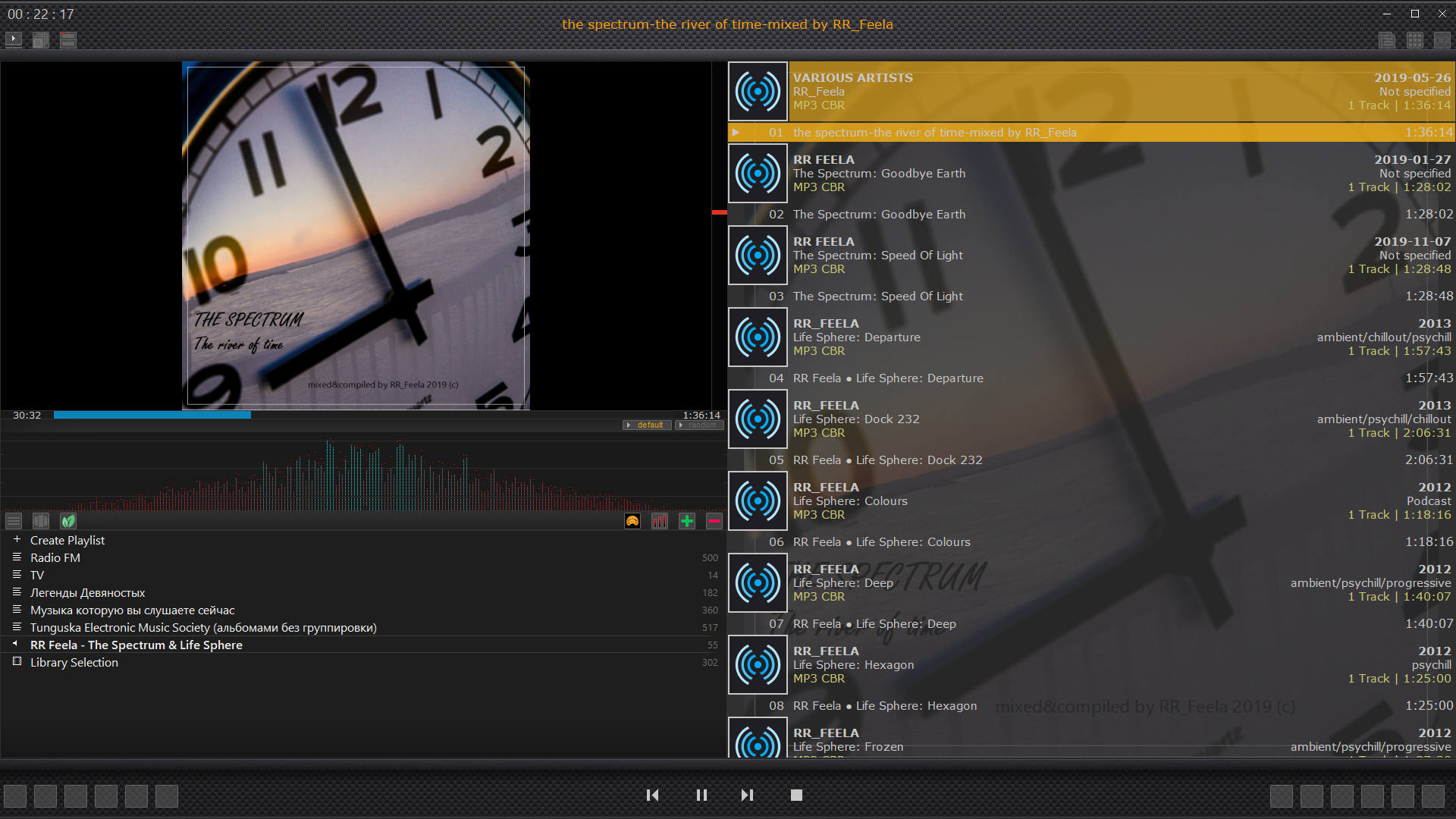Expand Create Playlist with the plus sign
Image resolution: width=1456 pixels, height=819 pixels.
tap(17, 540)
